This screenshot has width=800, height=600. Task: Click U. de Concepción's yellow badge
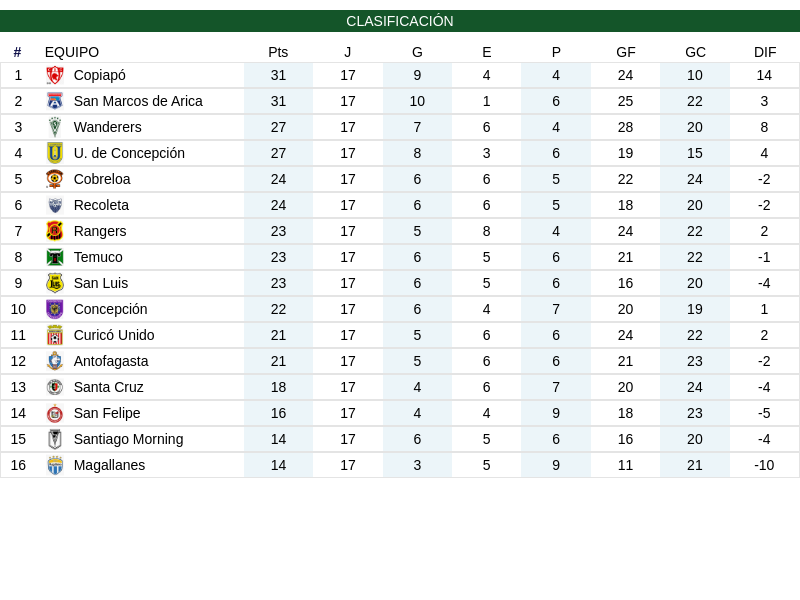pos(55,154)
